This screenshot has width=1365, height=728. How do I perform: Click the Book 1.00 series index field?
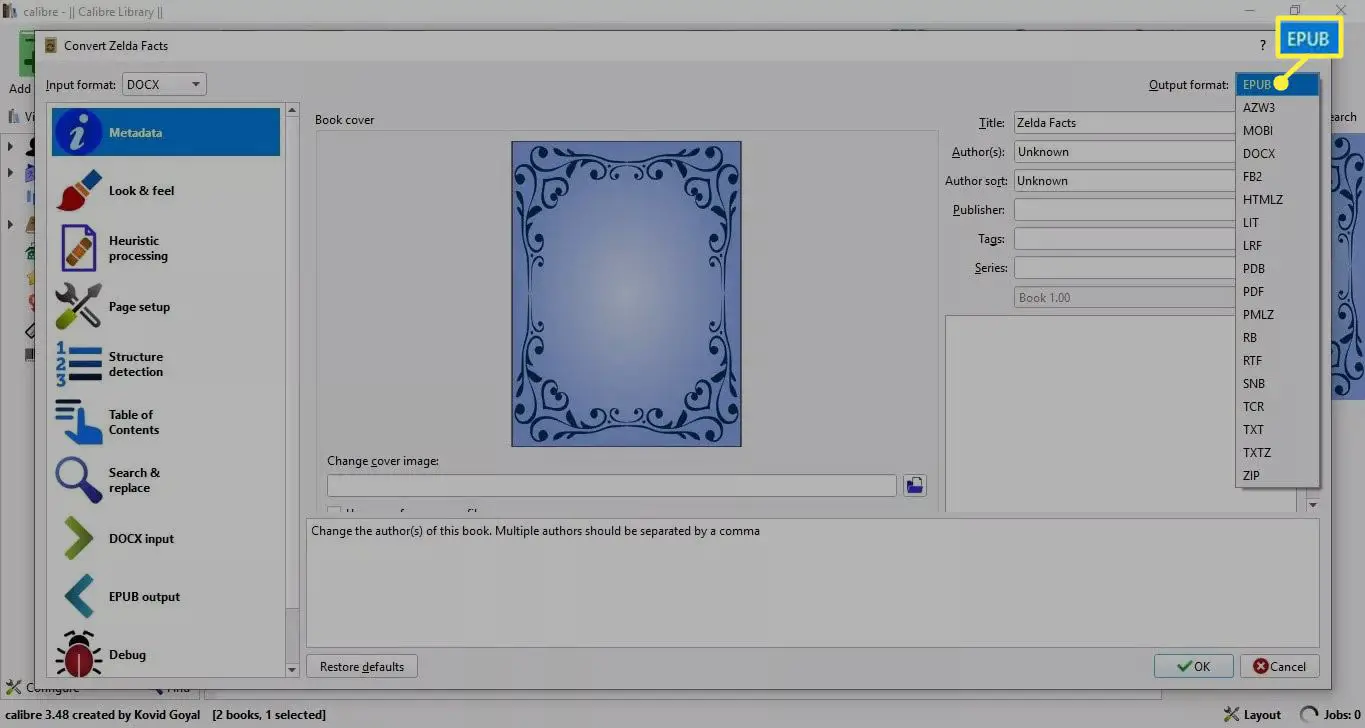point(1125,297)
